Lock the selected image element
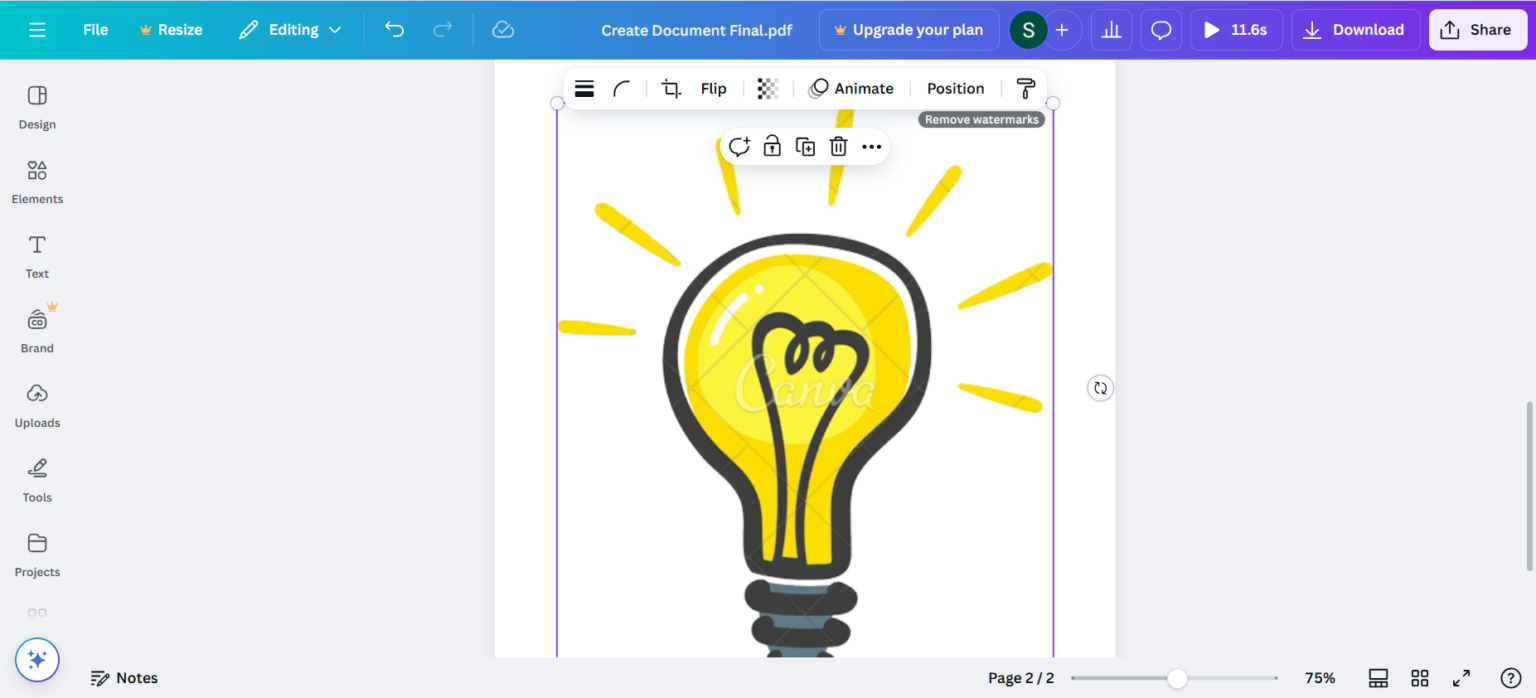 tap(772, 147)
